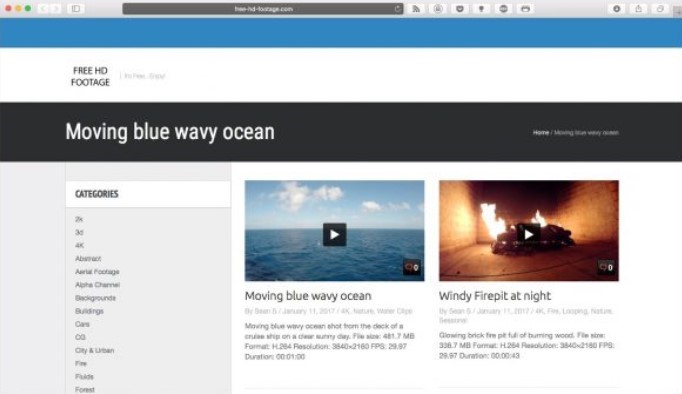682x394 pixels.
Task: Open the Share toolbar icon
Action: pyautogui.click(x=638, y=9)
